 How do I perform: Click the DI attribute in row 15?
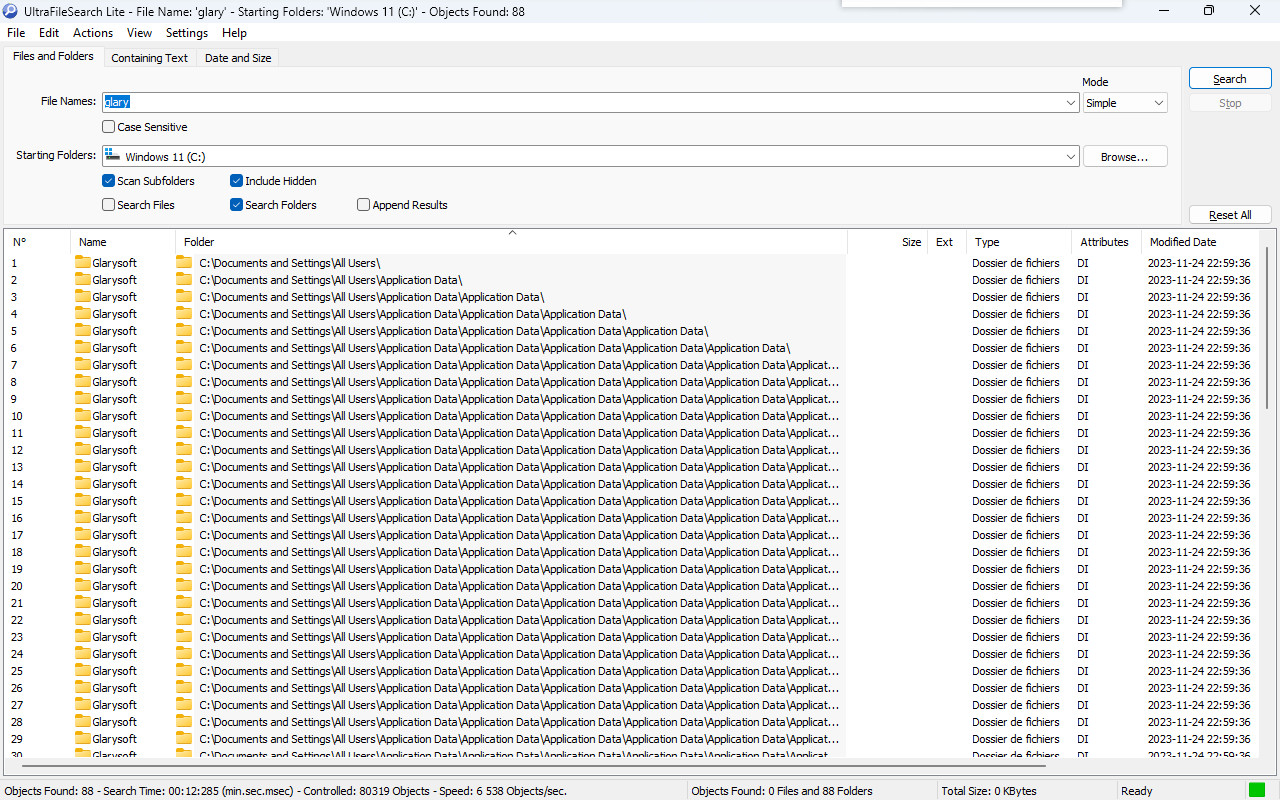[1082, 501]
